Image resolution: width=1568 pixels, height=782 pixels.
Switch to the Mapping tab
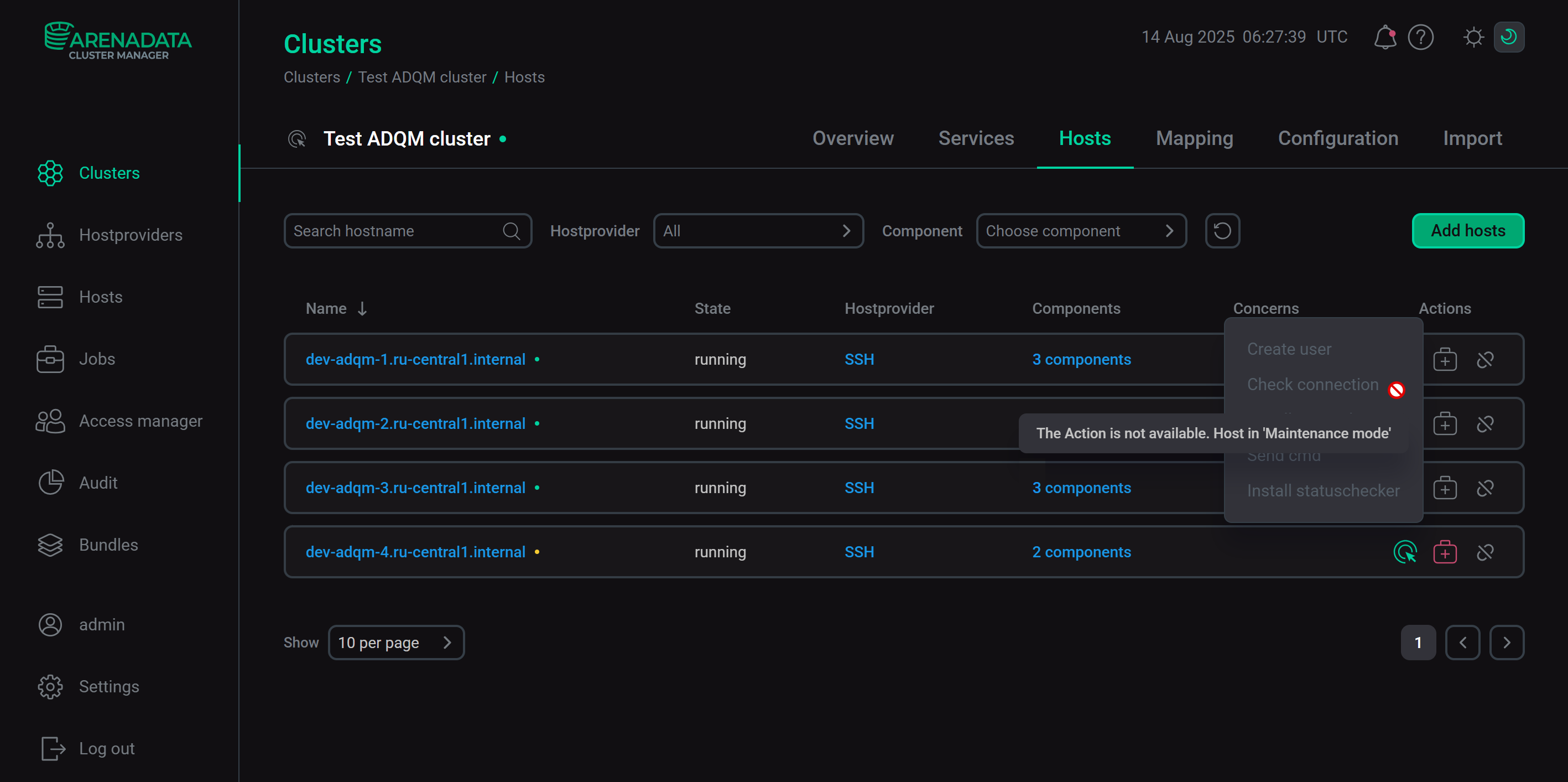[x=1194, y=138]
